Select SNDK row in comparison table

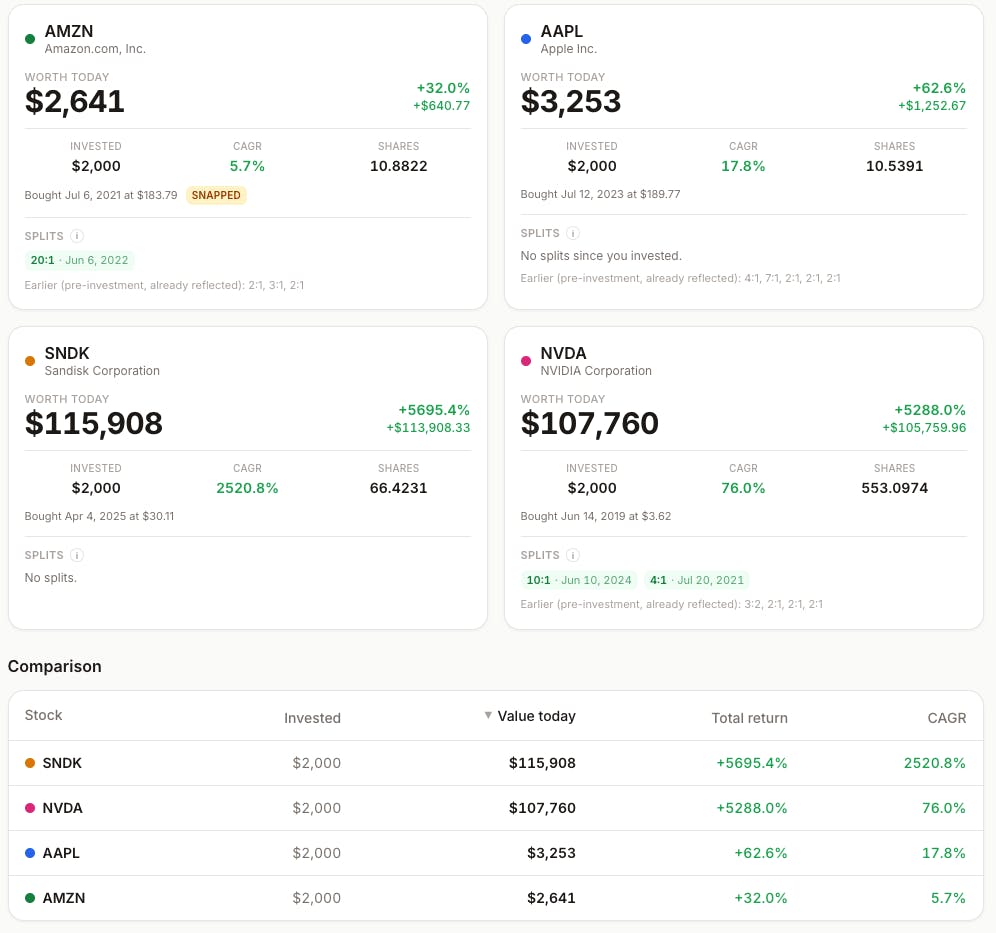coord(495,763)
